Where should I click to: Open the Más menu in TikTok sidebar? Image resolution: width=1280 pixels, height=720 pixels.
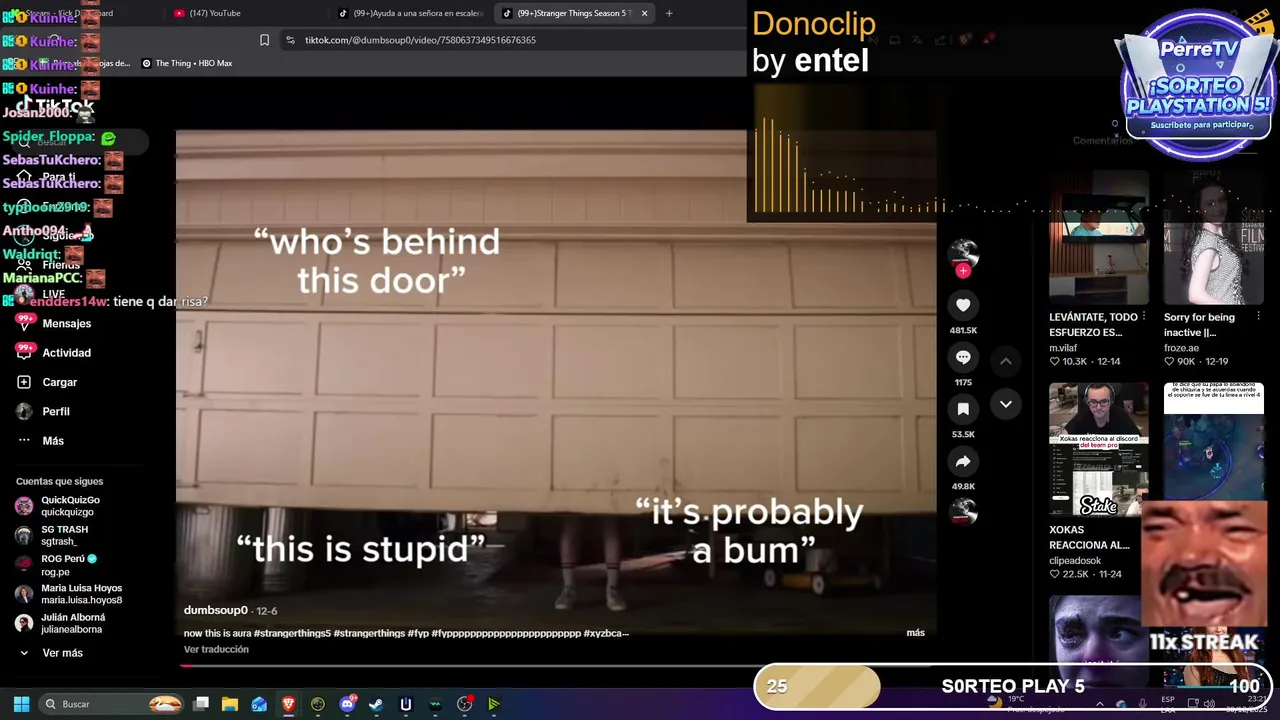53,440
